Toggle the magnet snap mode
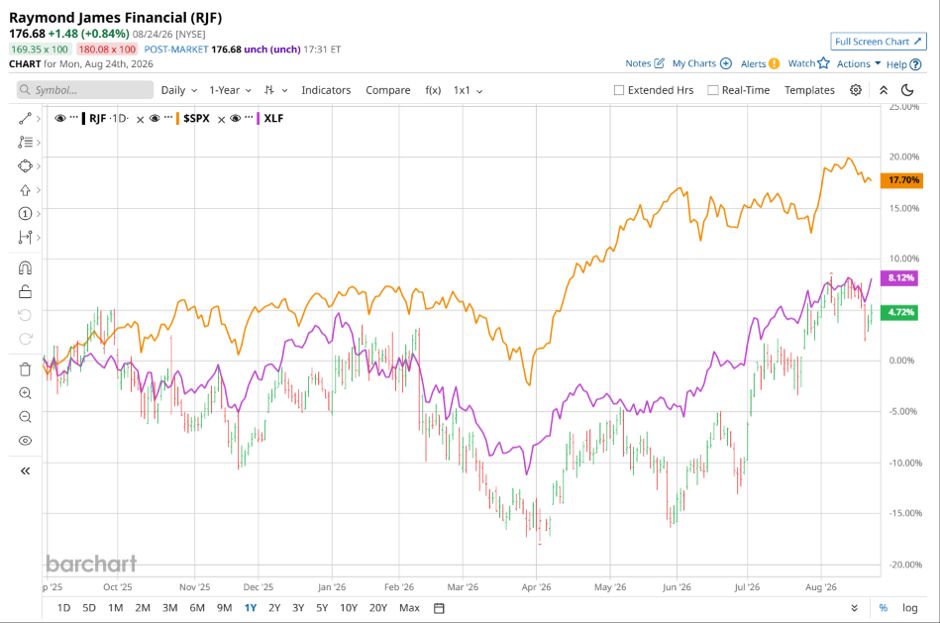This screenshot has width=940, height=623. click(x=25, y=268)
